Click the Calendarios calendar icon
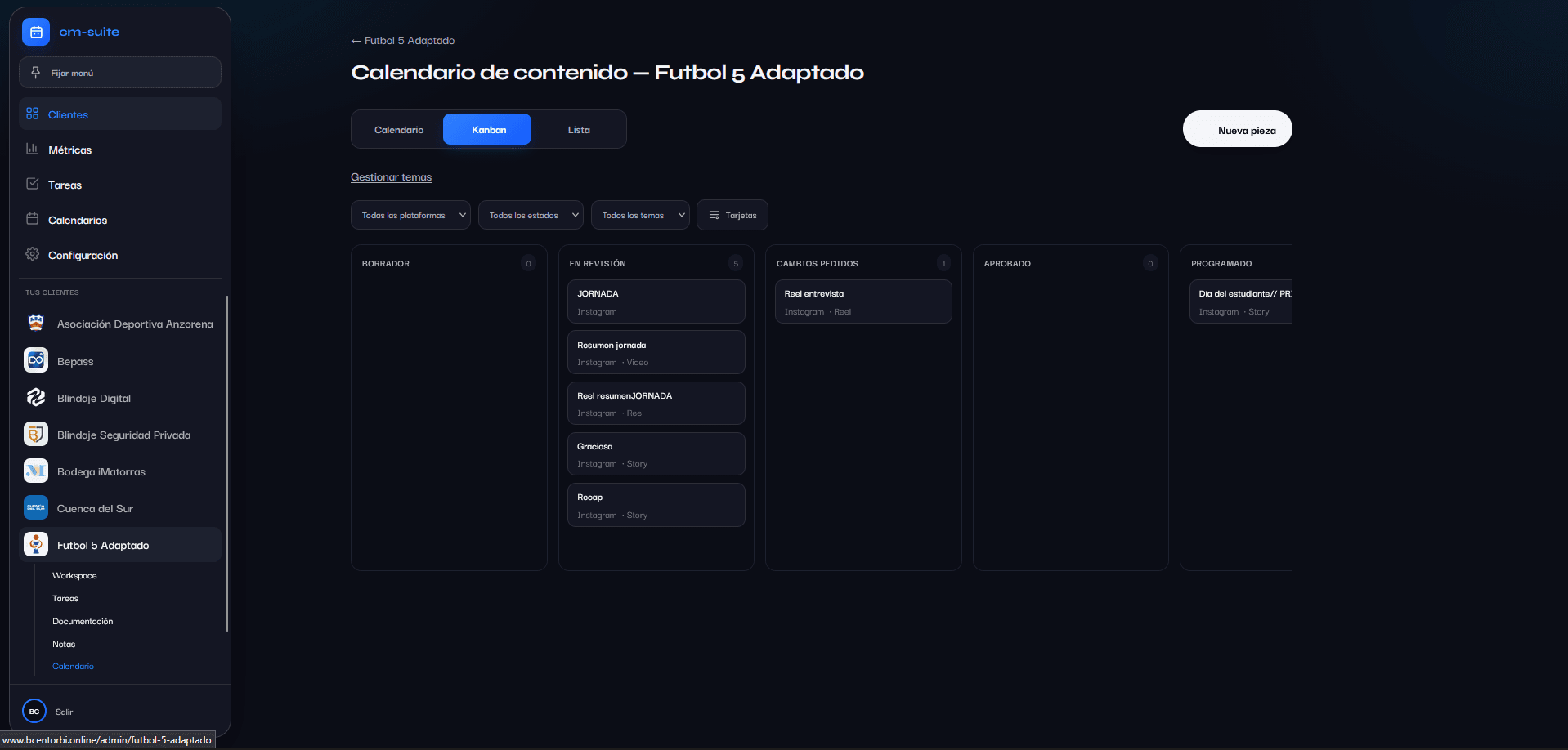1568x750 pixels. 33,219
